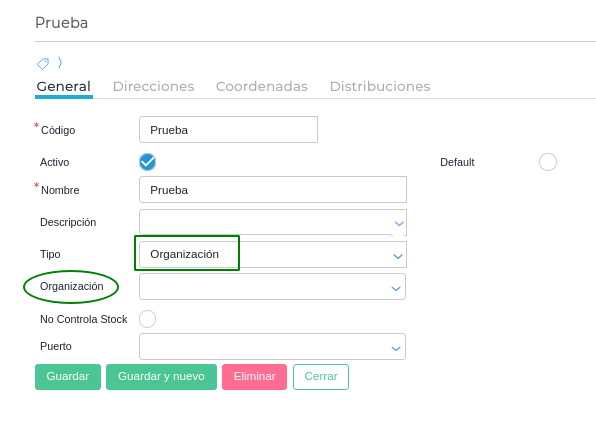Toggle the No Controla Stock checkbox
596x421 pixels.
pyautogui.click(x=147, y=319)
